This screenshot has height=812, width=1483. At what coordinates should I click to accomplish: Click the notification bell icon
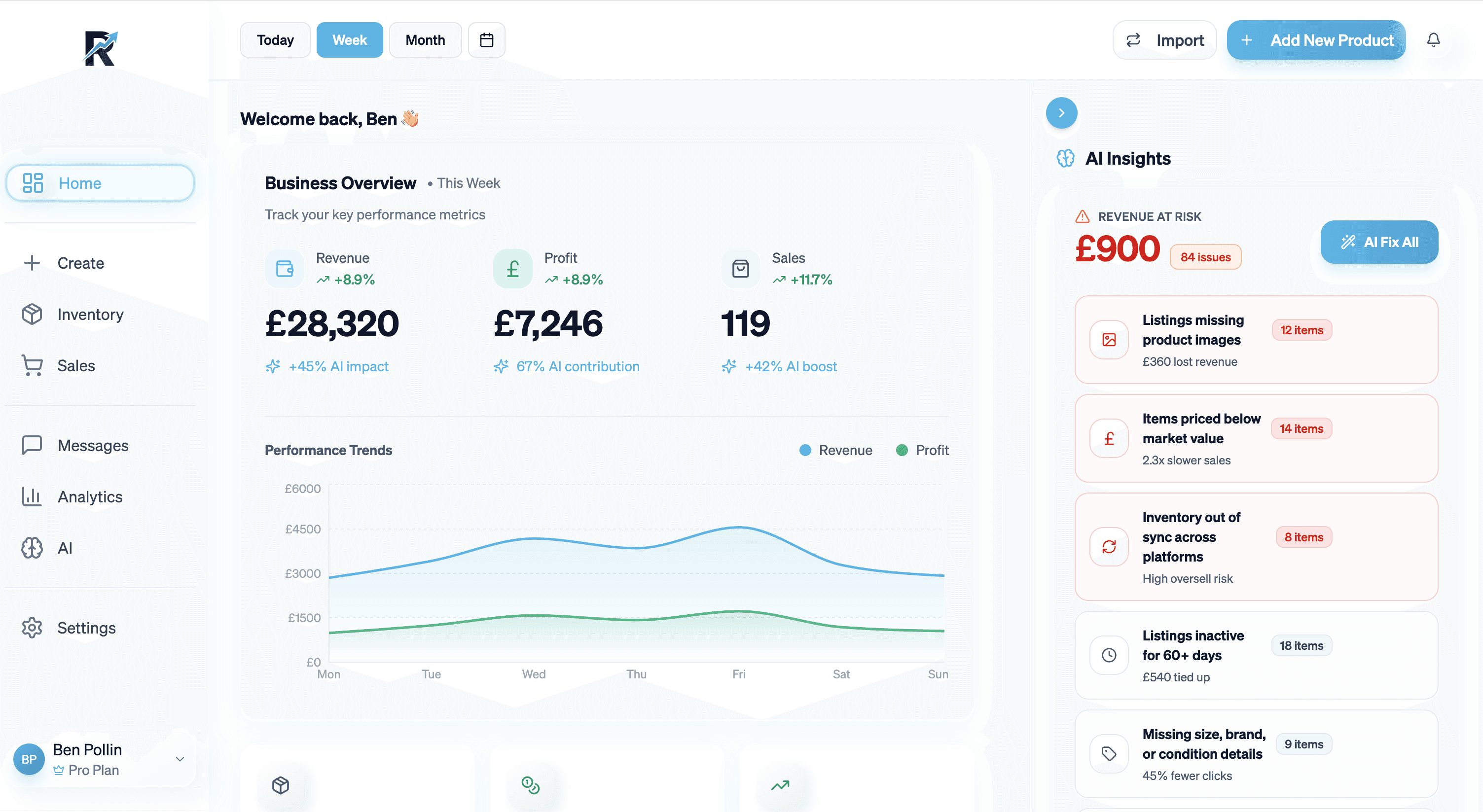point(1433,40)
